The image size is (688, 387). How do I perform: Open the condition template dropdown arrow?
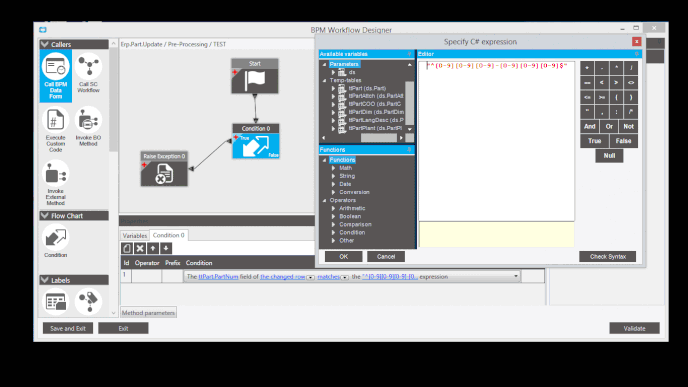[516, 276]
